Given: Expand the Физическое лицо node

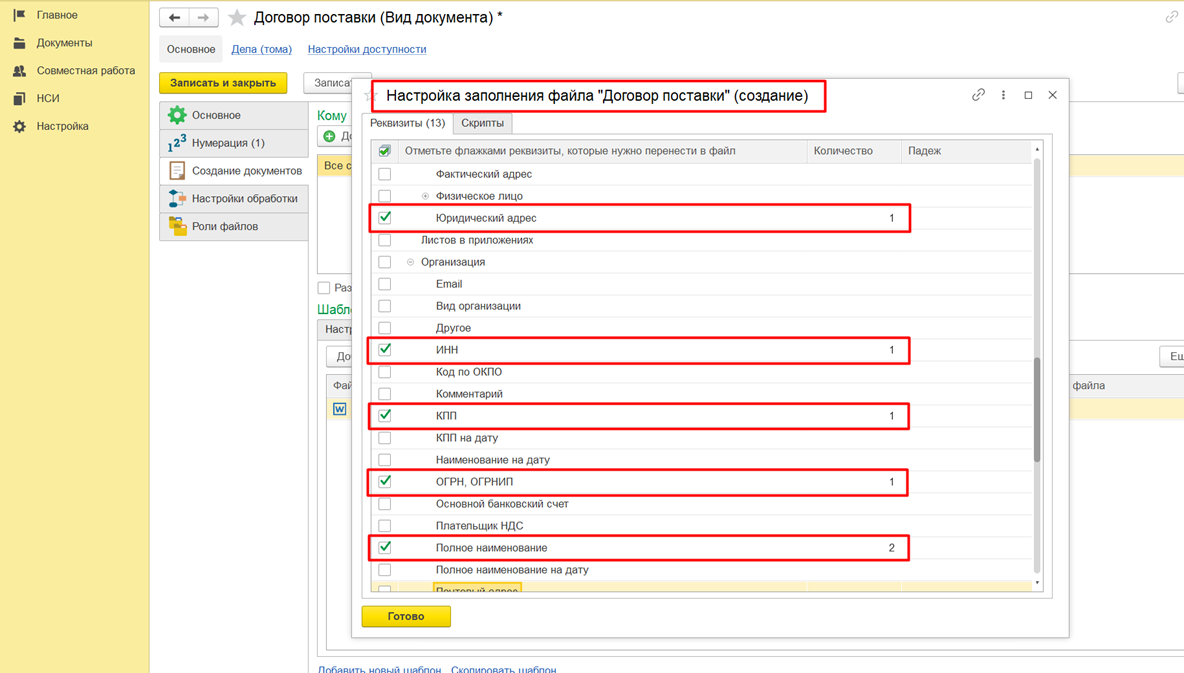Looking at the screenshot, I should coord(425,196).
